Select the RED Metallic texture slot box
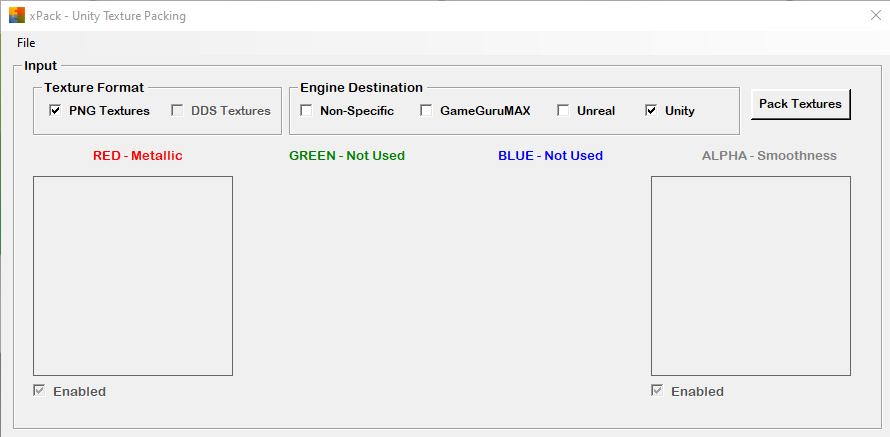The width and height of the screenshot is (890, 437). (133, 276)
